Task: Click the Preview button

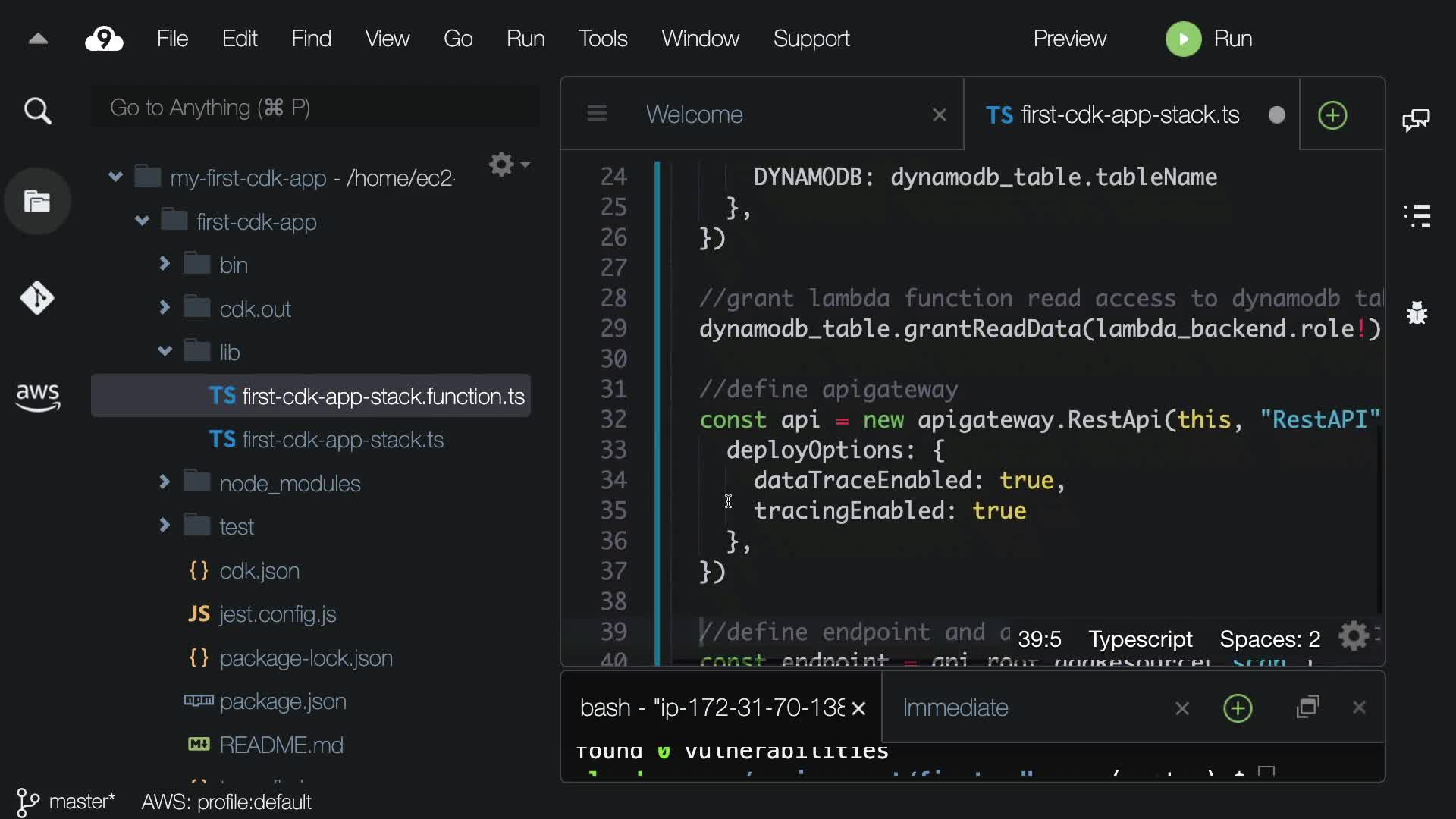Action: tap(1069, 39)
